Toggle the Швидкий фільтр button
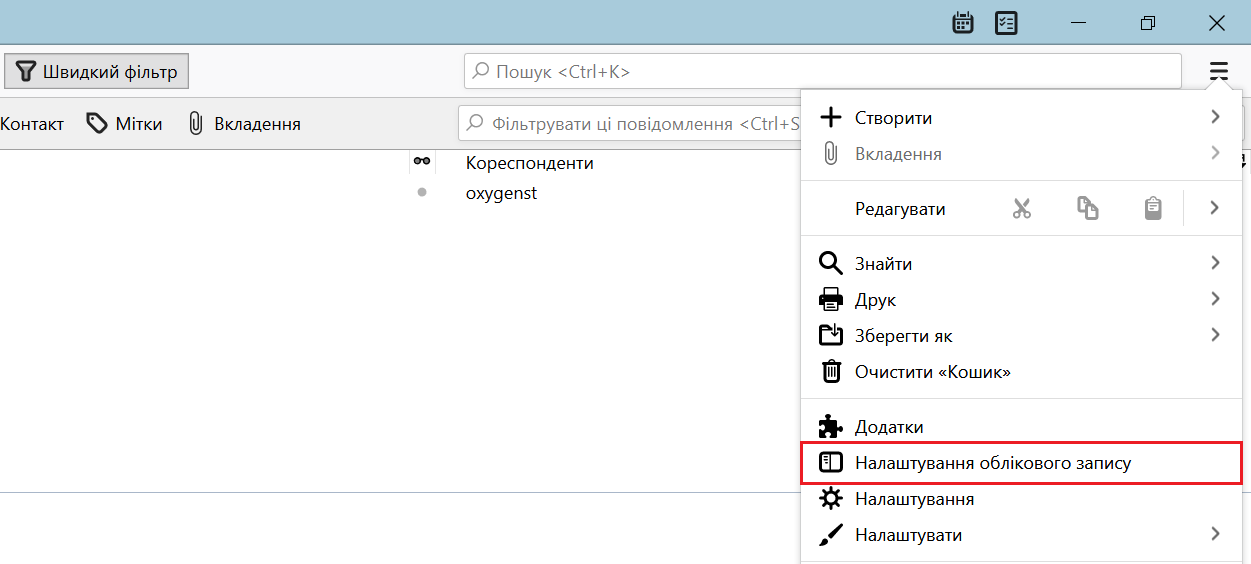Screen dimensions: 1251x564 (97, 72)
